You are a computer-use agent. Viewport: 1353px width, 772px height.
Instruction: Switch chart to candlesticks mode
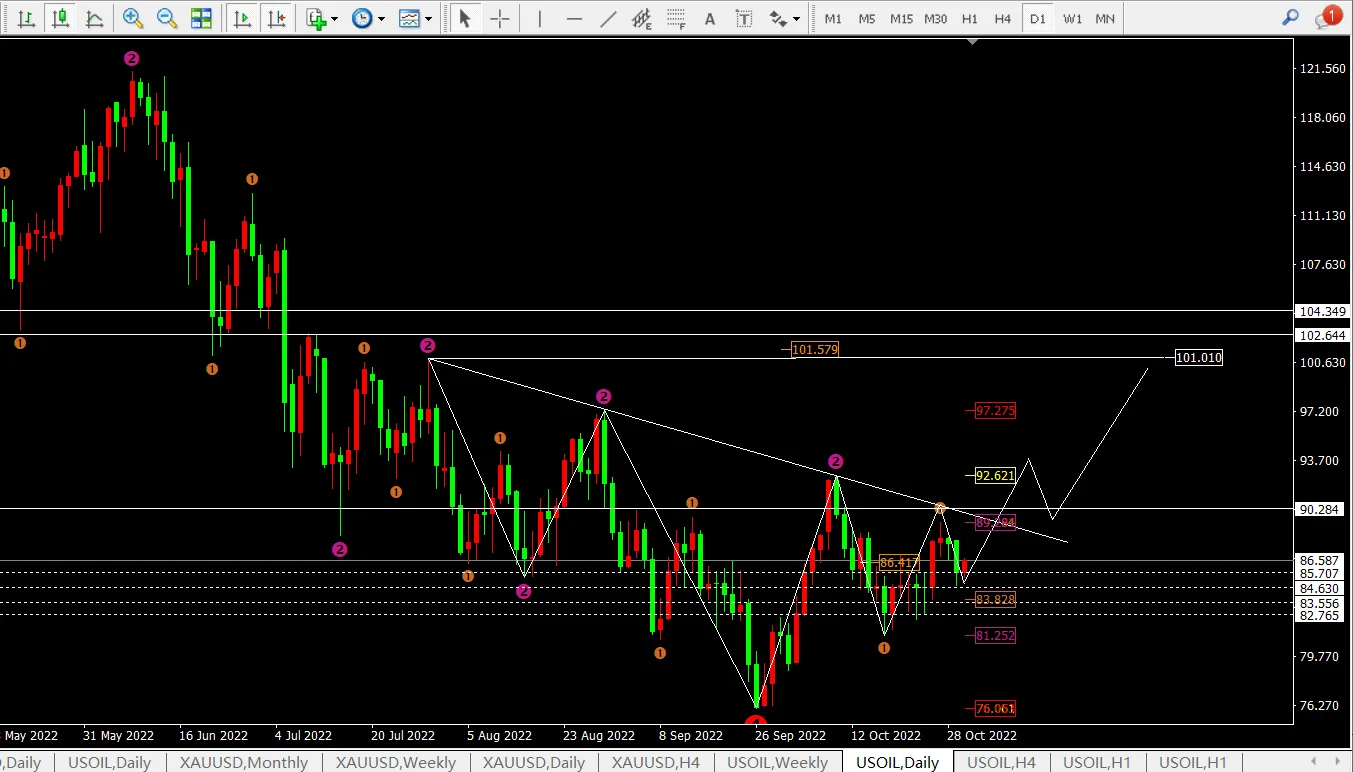coord(60,18)
